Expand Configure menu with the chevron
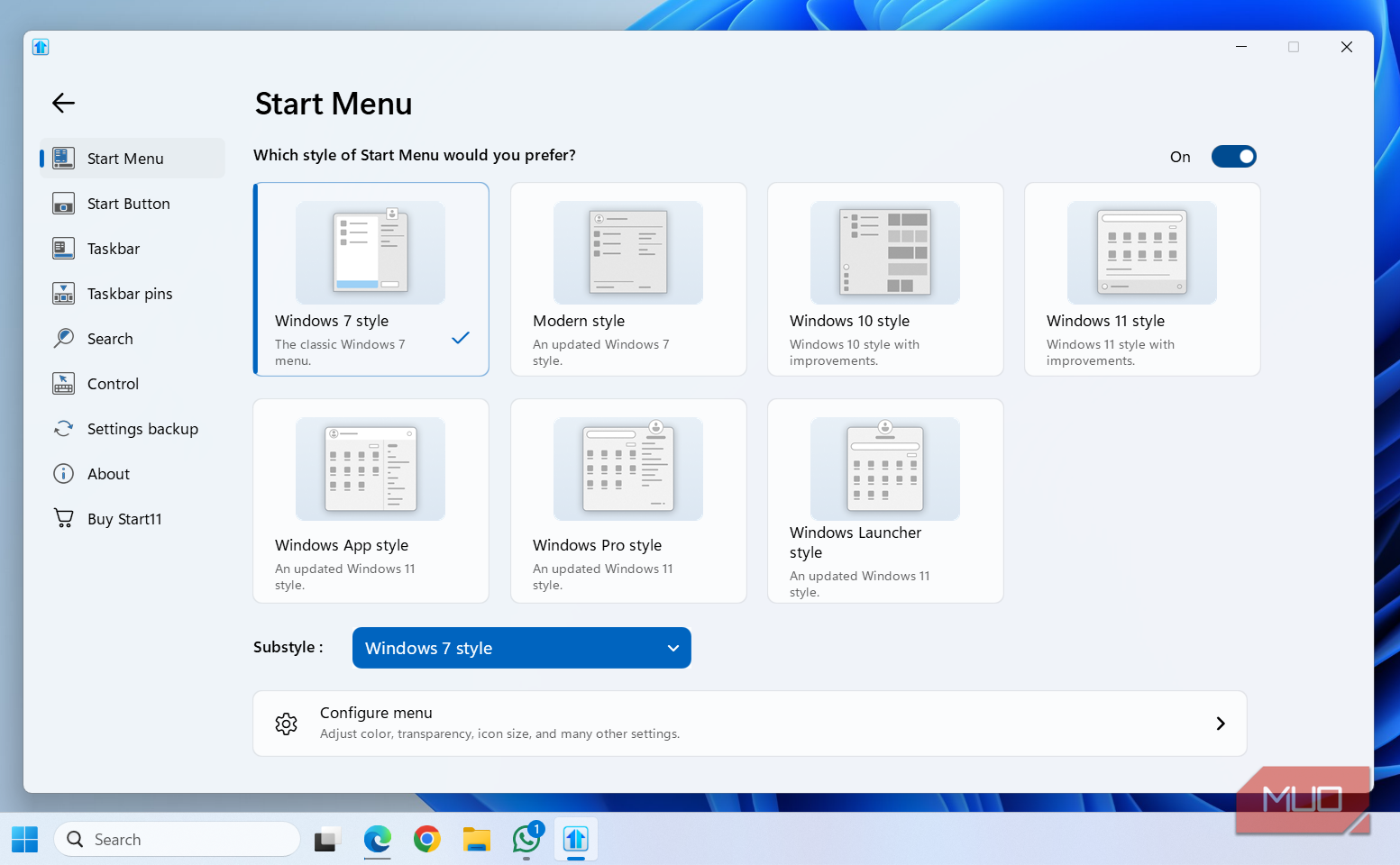 click(1221, 724)
